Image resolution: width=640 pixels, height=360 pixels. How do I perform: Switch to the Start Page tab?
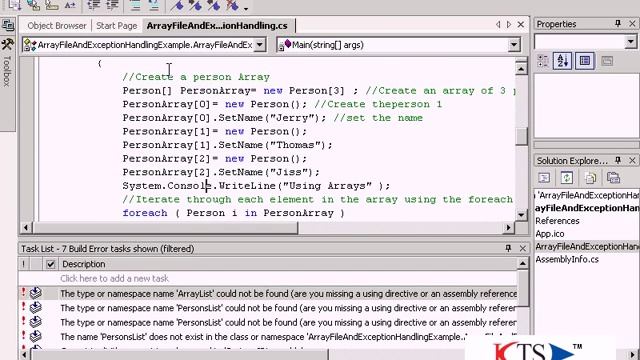tap(116, 26)
